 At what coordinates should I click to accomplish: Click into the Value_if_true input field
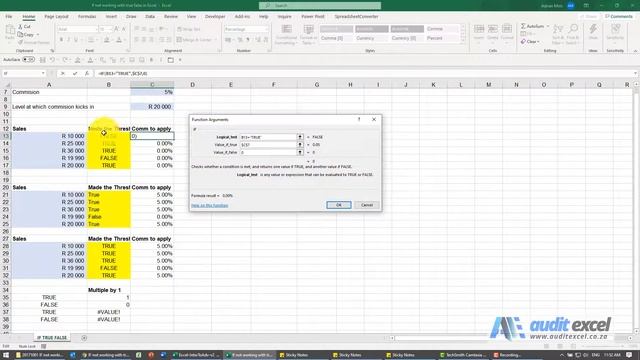point(268,144)
